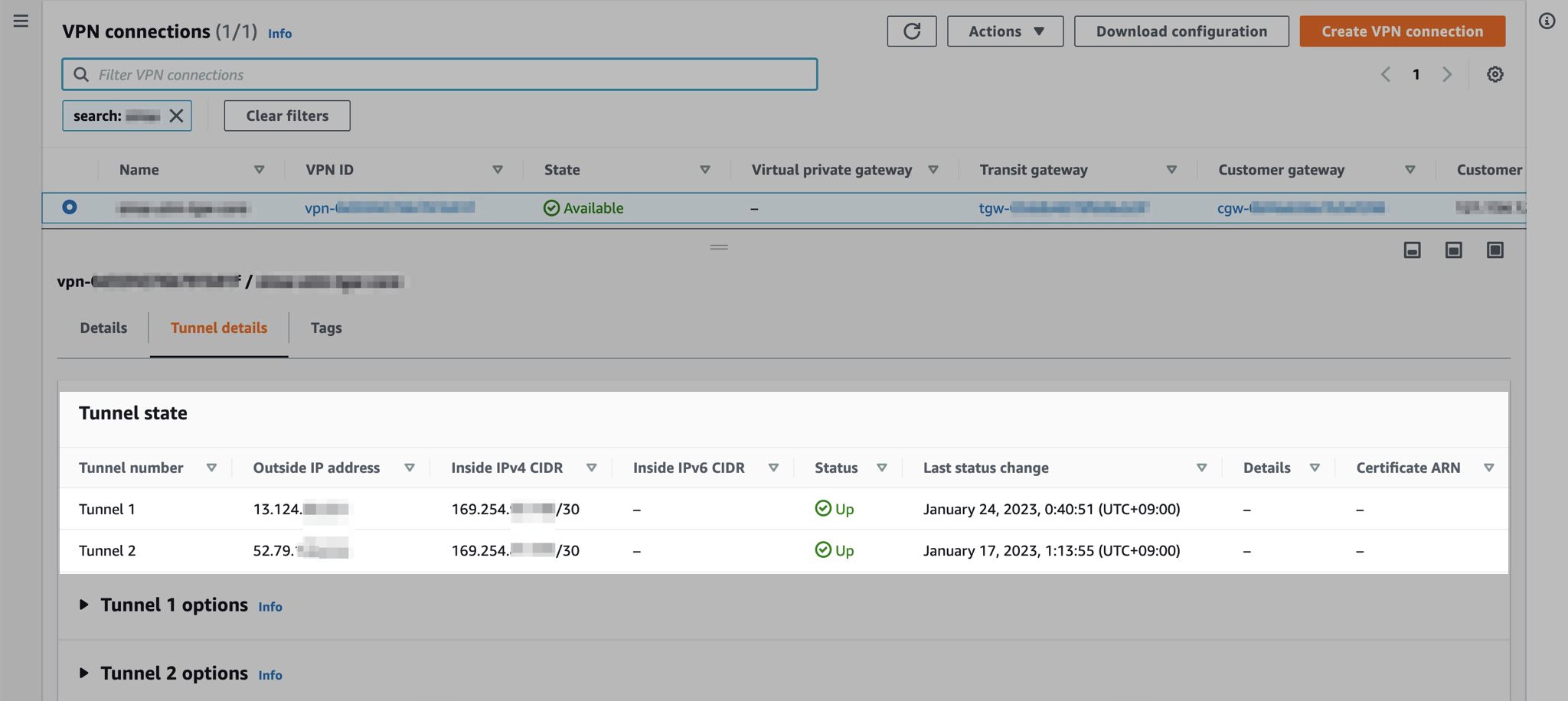Open table preferences gear icon

(x=1494, y=74)
